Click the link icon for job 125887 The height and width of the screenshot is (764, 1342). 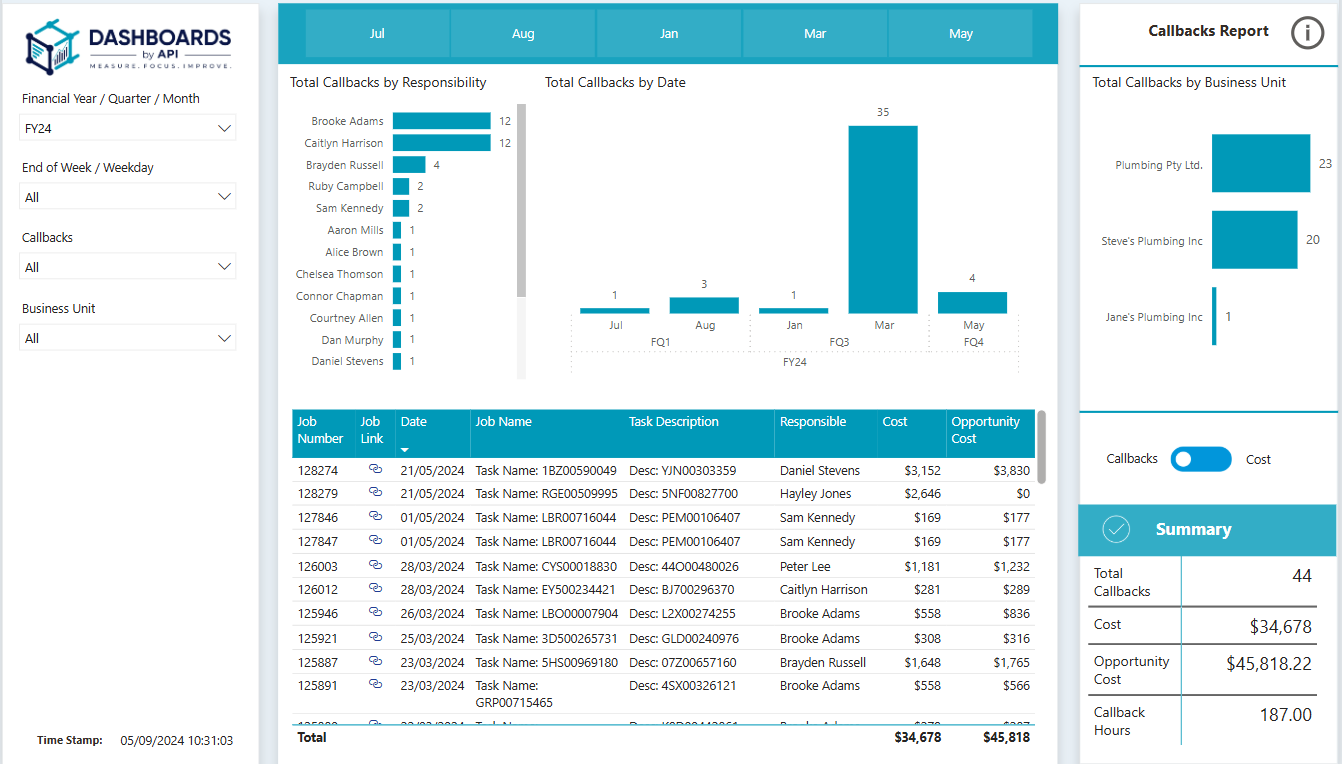pos(375,661)
